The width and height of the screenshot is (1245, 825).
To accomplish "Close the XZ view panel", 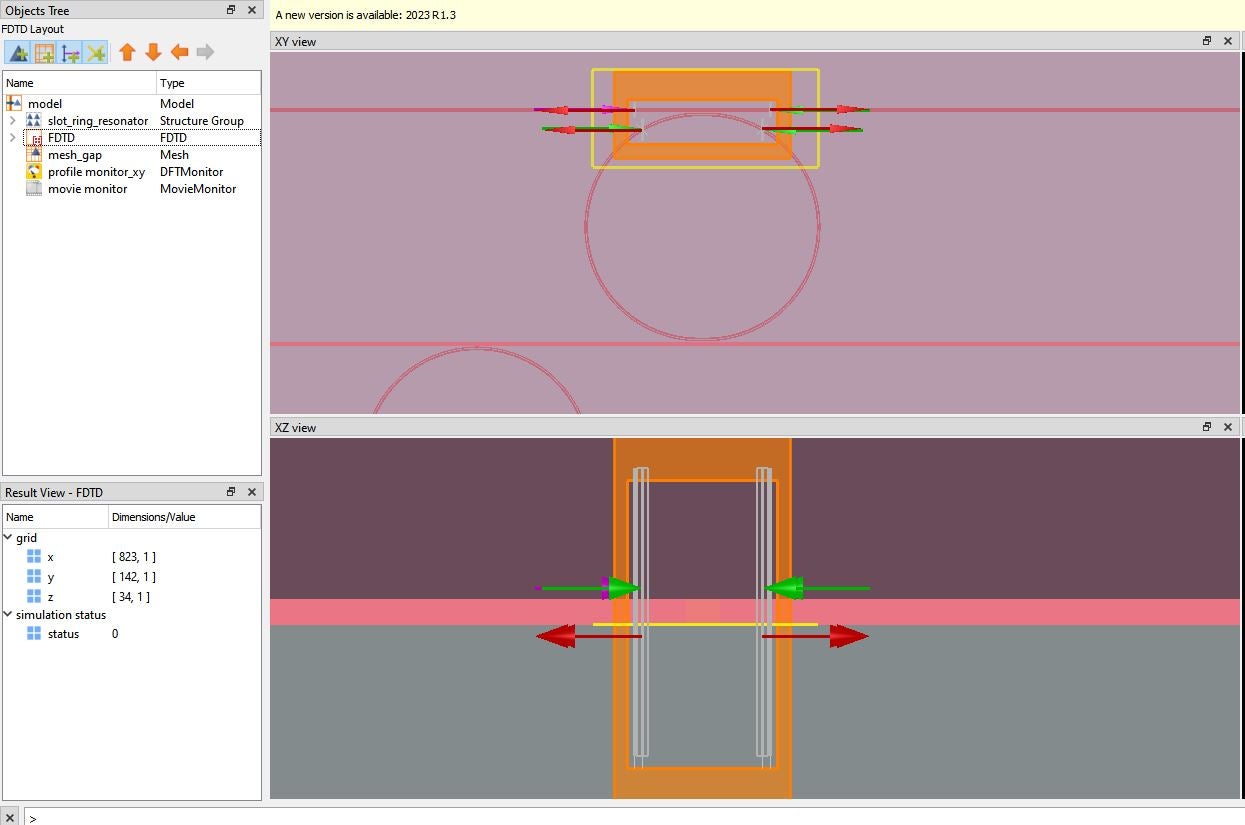I will coord(1228,427).
